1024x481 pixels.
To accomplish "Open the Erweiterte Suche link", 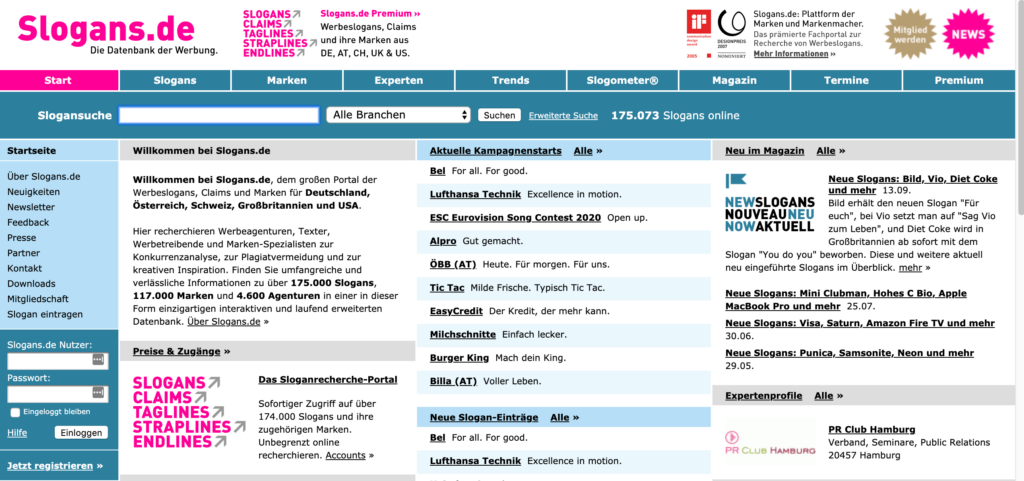I will tap(563, 116).
